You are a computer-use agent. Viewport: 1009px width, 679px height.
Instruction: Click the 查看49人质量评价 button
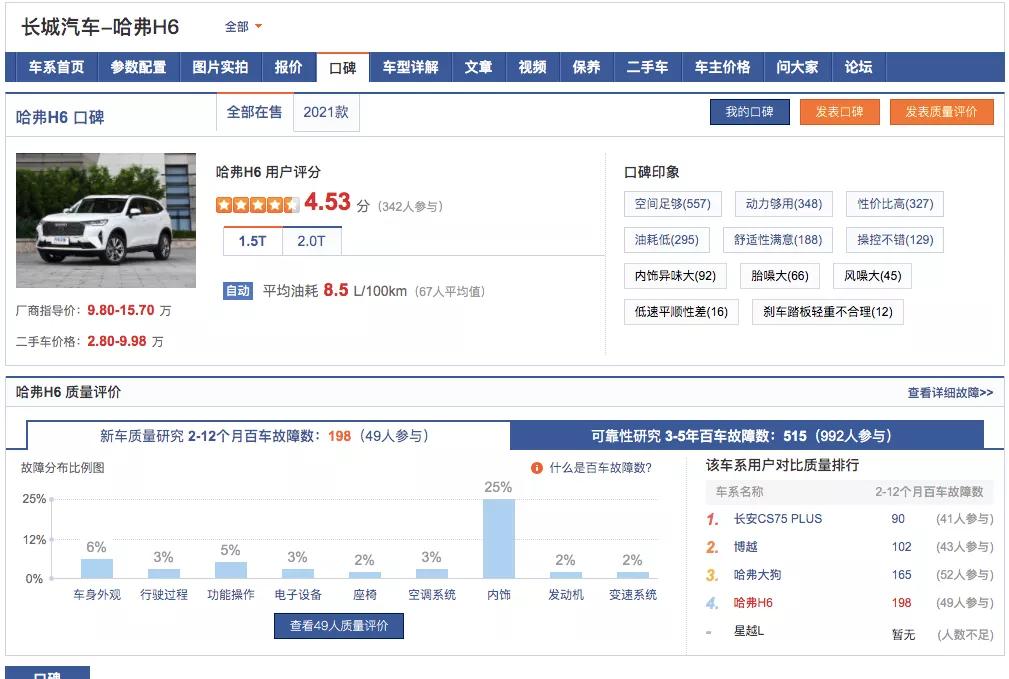pyautogui.click(x=340, y=626)
